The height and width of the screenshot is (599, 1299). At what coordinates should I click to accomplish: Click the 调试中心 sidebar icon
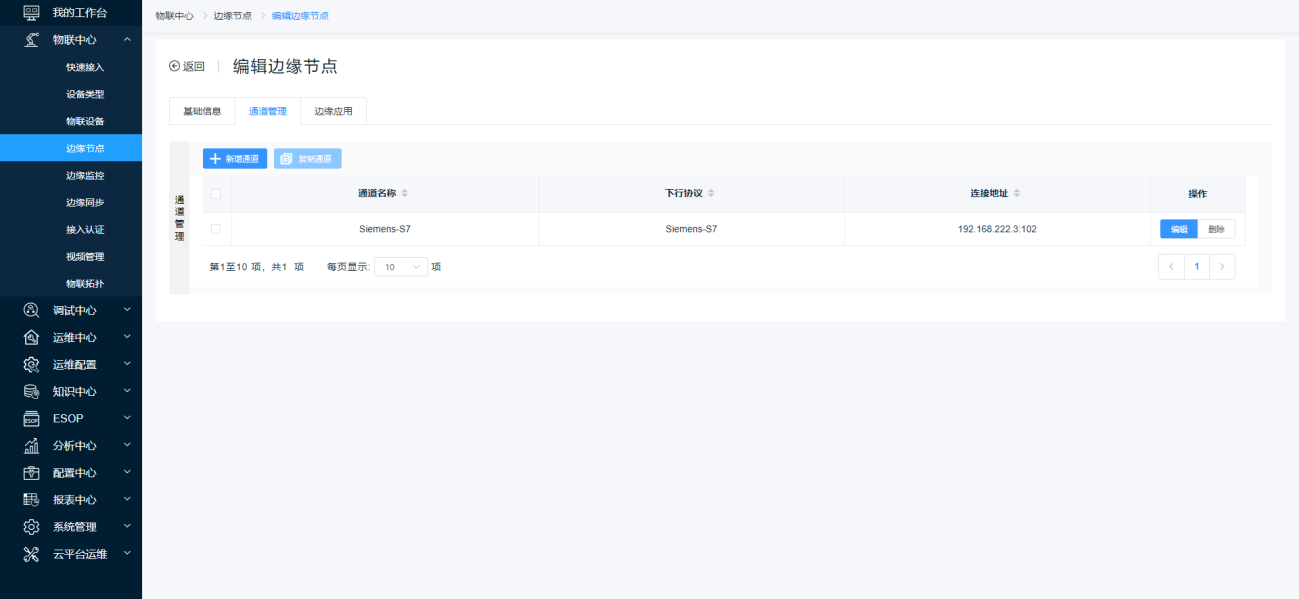[31, 310]
